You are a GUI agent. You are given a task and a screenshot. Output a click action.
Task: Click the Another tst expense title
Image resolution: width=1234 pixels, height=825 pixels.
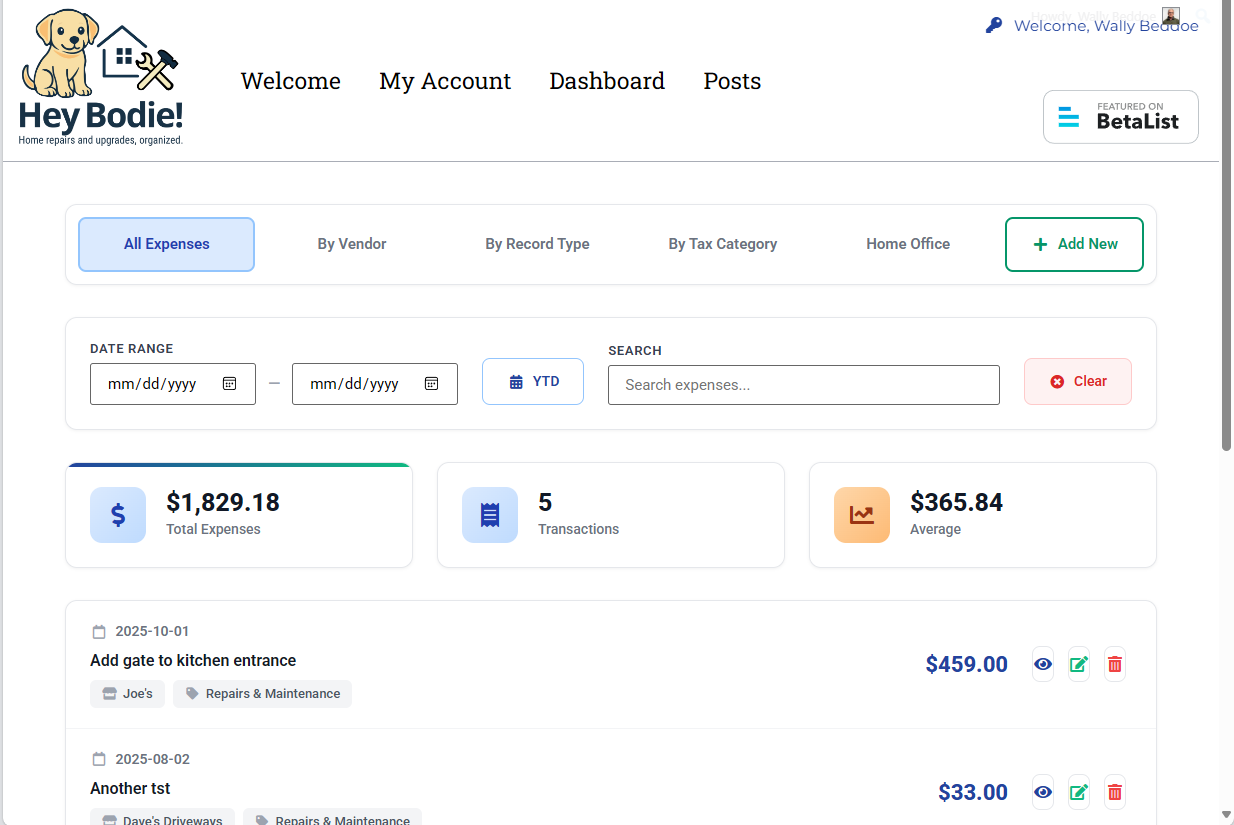point(130,789)
